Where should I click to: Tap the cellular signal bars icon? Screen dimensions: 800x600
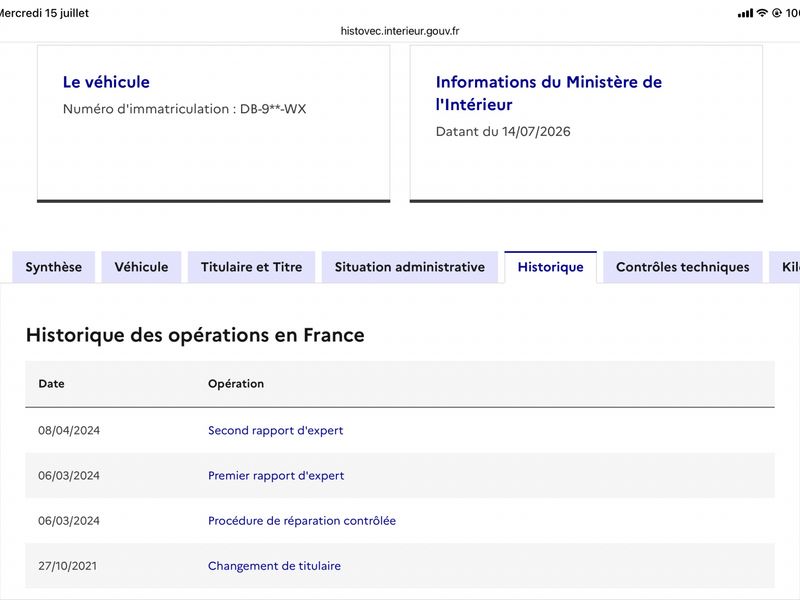click(x=745, y=13)
